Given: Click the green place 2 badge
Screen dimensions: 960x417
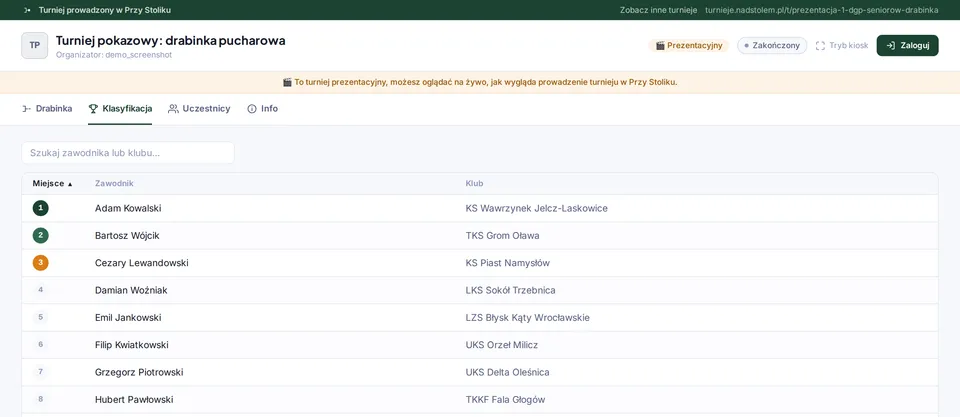Looking at the screenshot, I should coord(40,235).
